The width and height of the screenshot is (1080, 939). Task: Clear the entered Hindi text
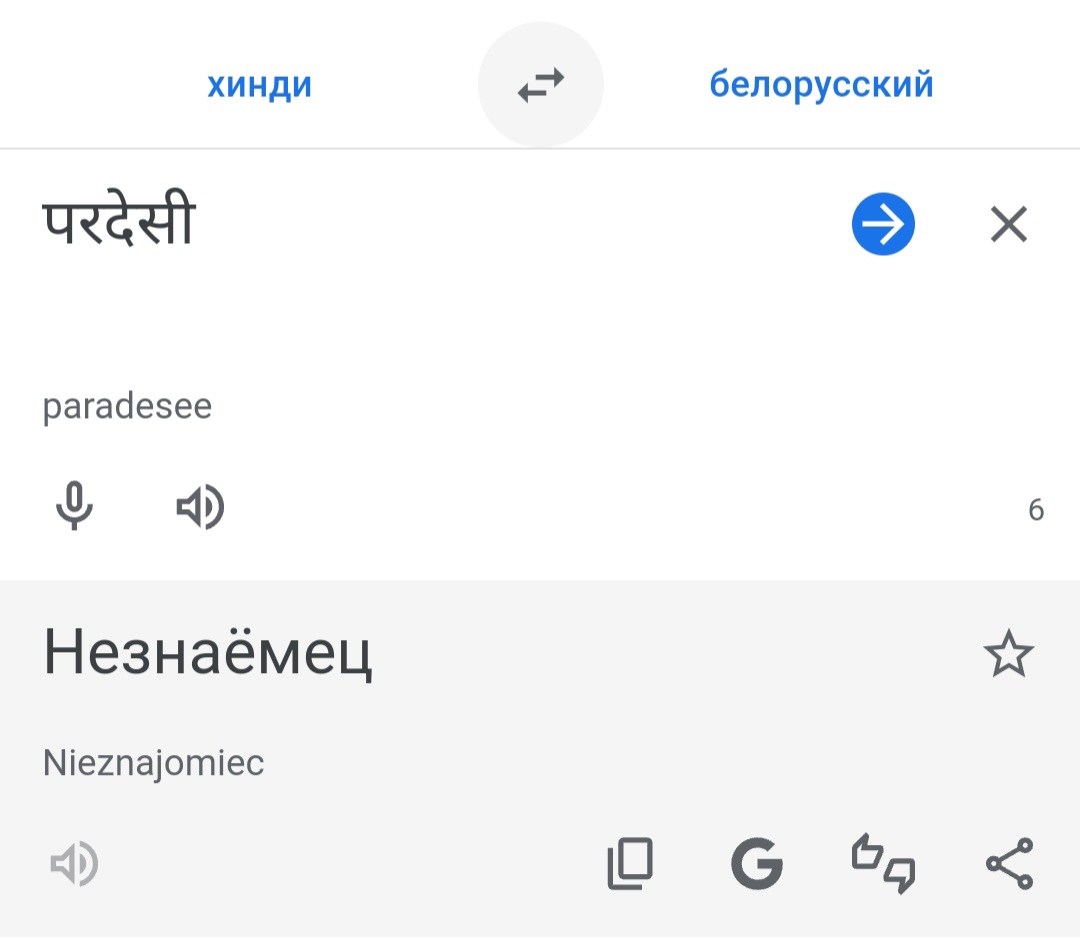click(1008, 224)
